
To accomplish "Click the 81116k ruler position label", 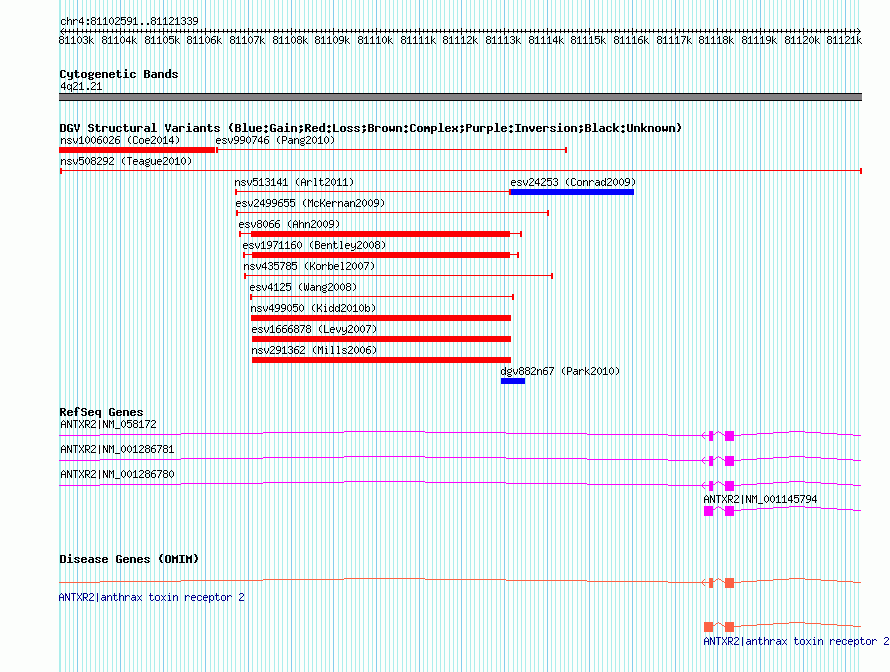I will pos(631,40).
